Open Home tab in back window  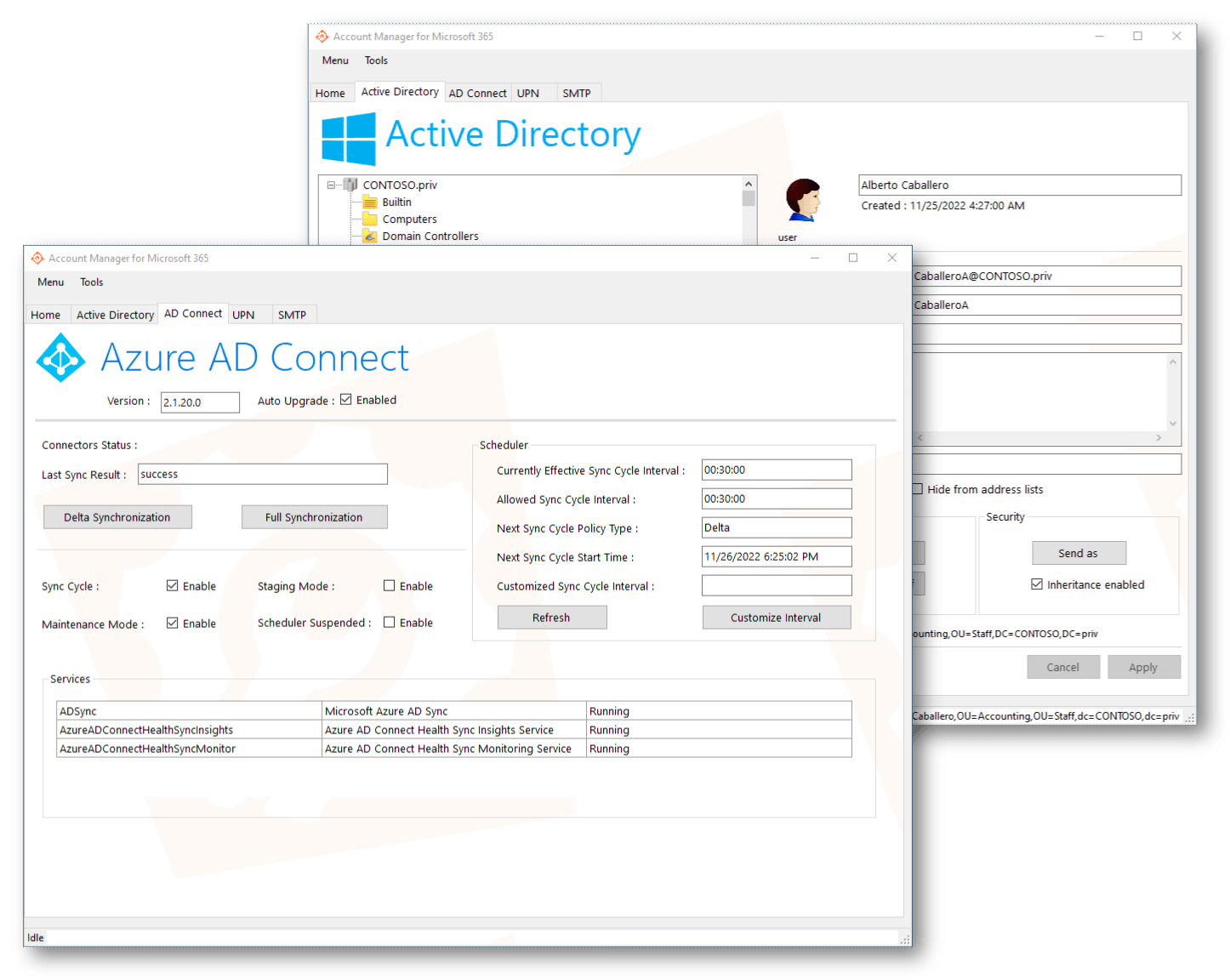pyautogui.click(x=330, y=94)
